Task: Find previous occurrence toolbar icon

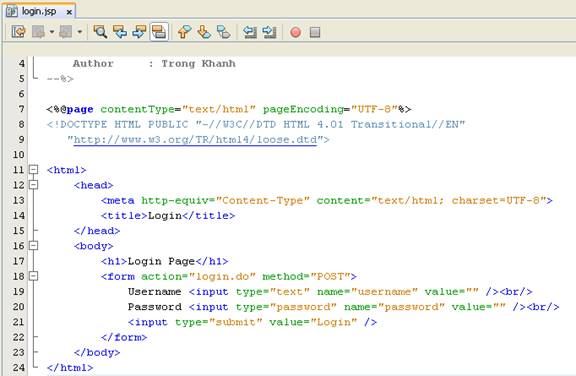Action: click(120, 32)
